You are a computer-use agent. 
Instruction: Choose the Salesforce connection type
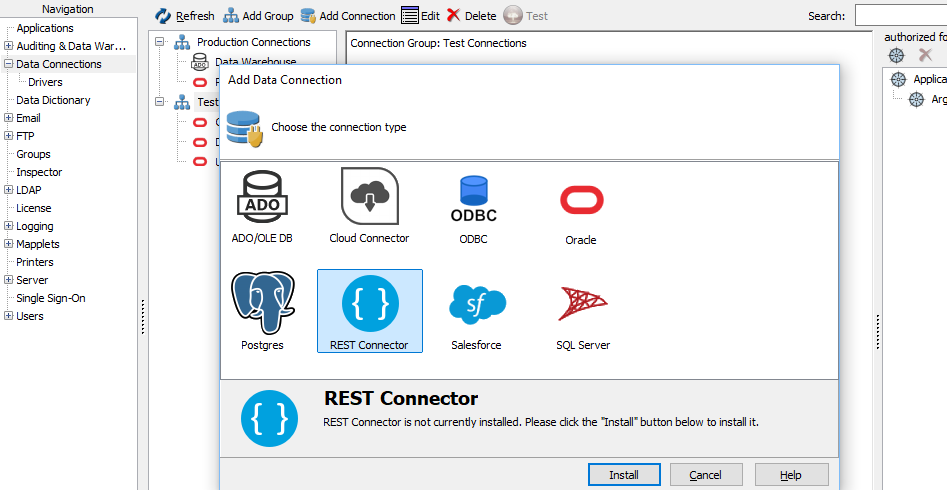476,304
